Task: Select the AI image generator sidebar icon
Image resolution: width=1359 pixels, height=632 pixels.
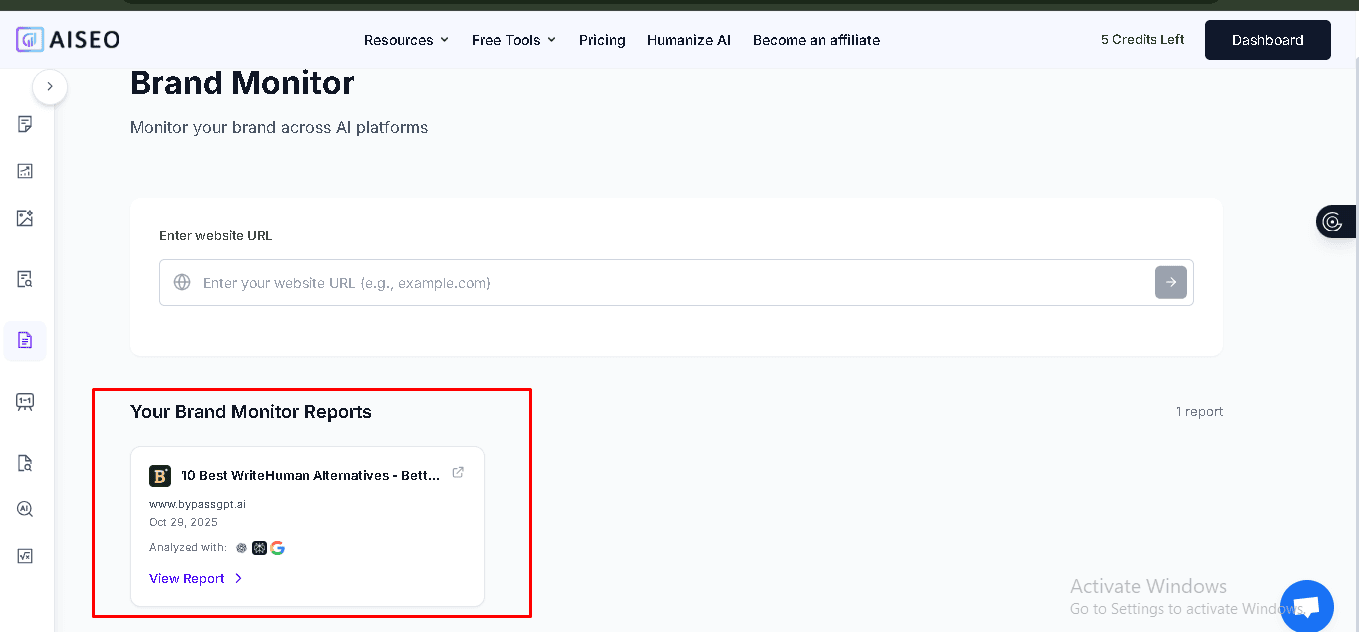Action: (25, 218)
